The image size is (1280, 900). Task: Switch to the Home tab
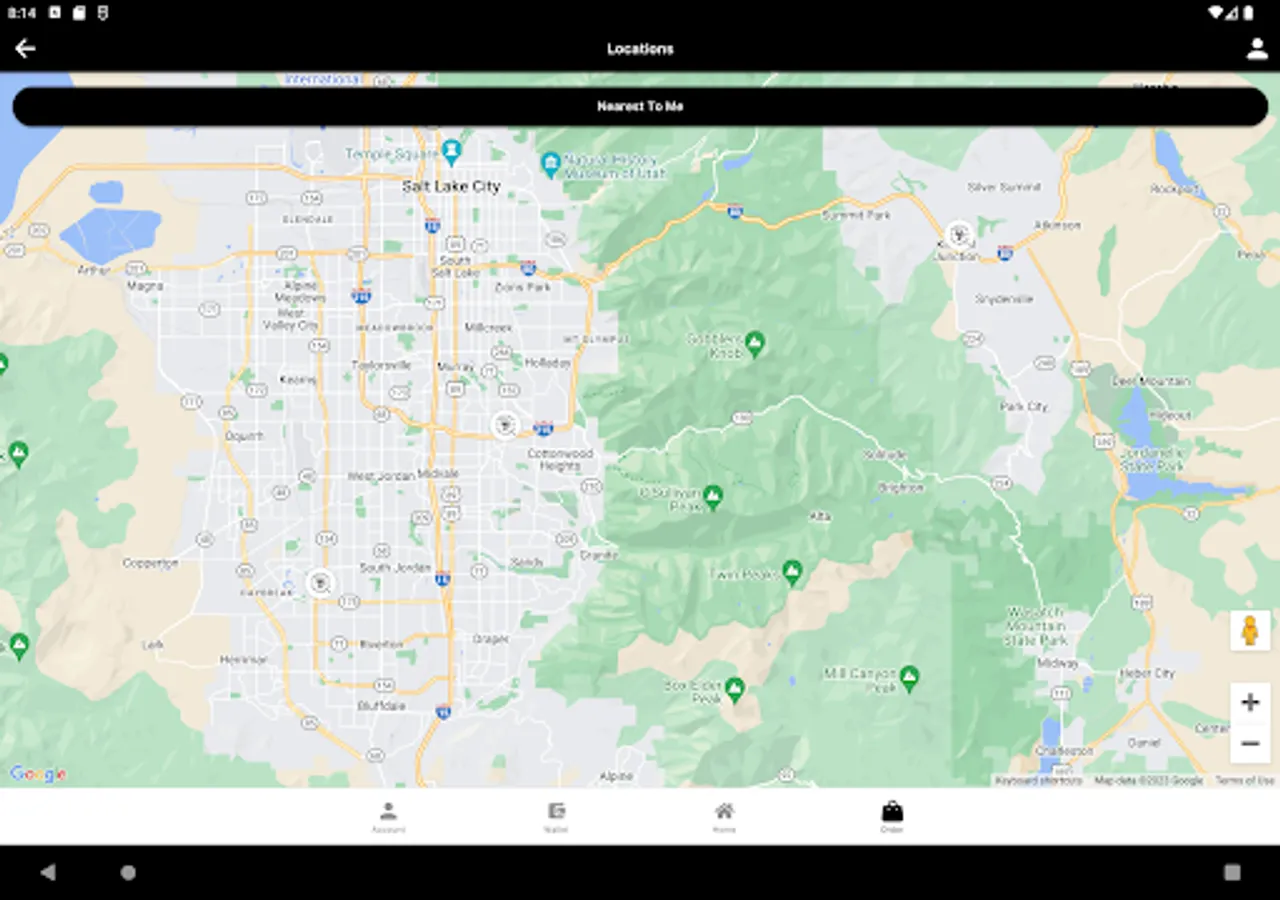pos(724,817)
